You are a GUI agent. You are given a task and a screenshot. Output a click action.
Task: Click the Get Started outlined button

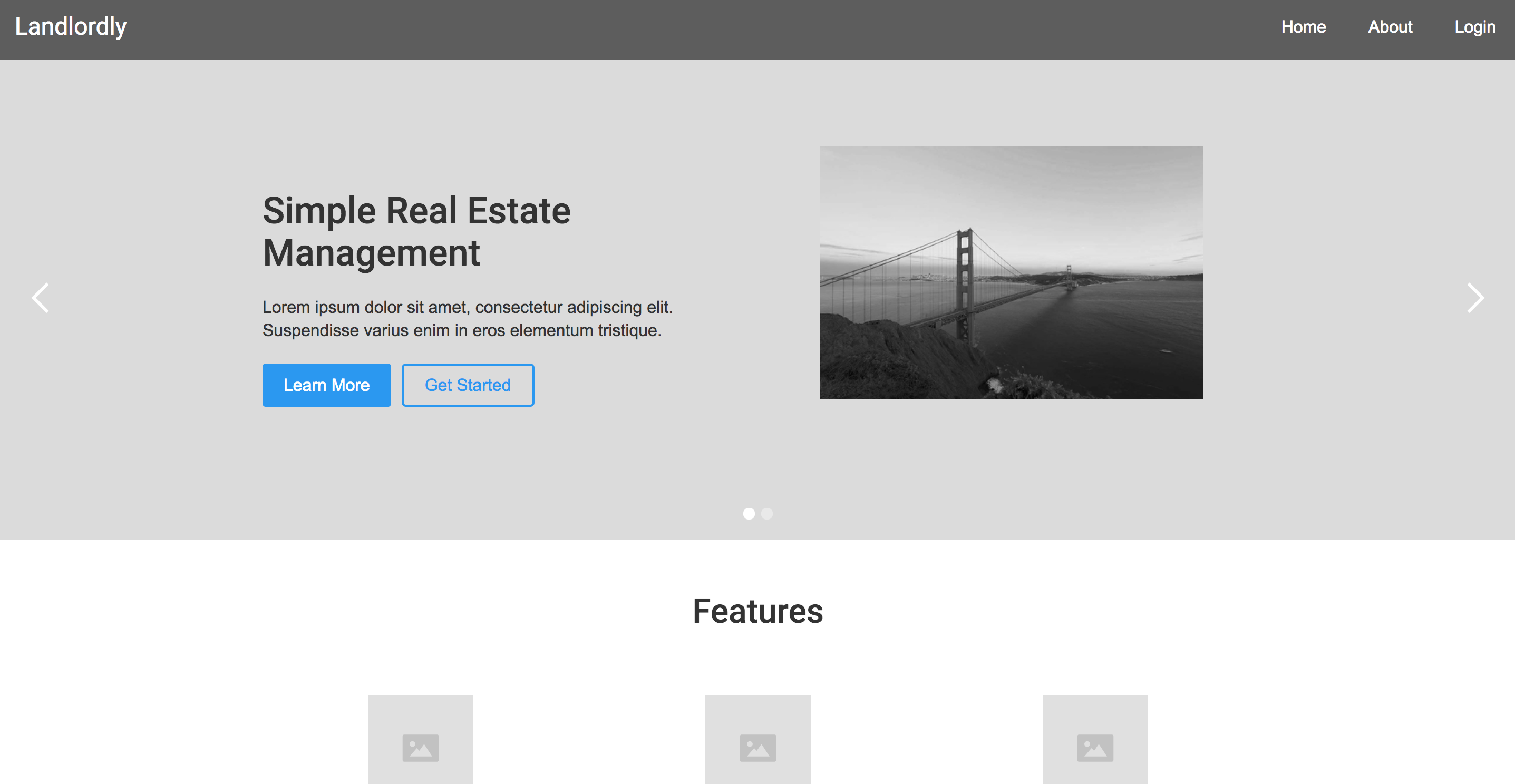(468, 385)
